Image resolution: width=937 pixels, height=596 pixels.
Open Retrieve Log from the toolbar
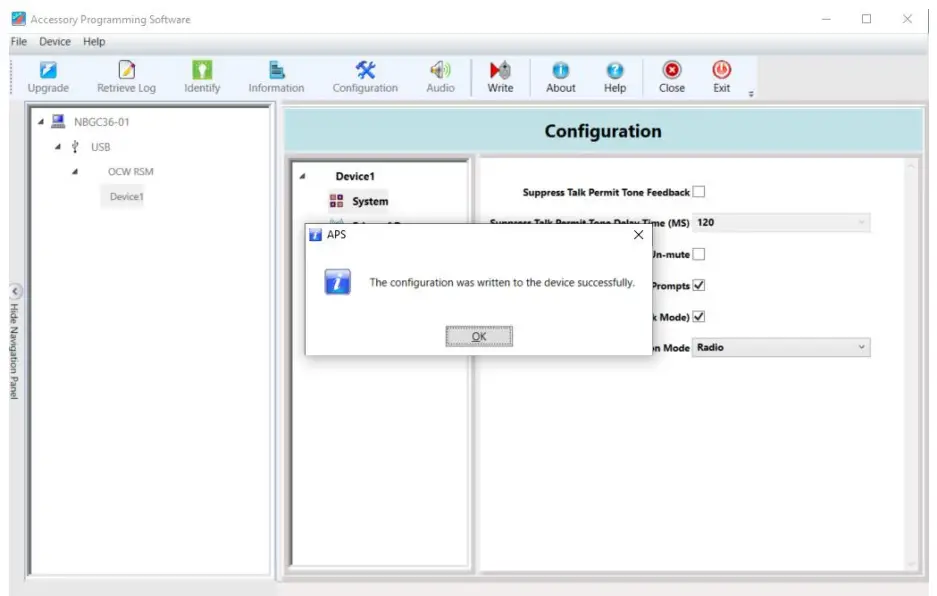(x=126, y=76)
